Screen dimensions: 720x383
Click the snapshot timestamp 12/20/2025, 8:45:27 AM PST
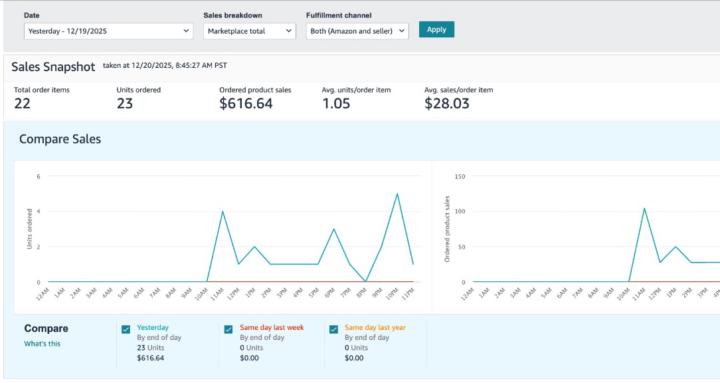(x=179, y=66)
